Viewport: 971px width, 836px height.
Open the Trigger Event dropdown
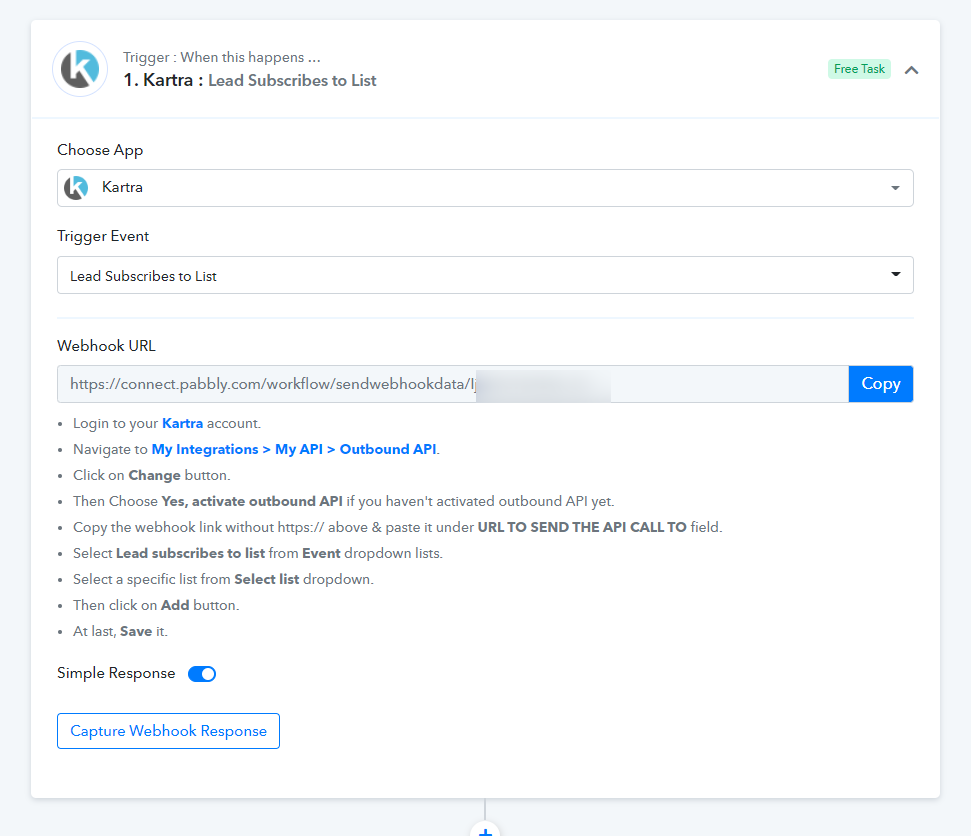(x=485, y=275)
